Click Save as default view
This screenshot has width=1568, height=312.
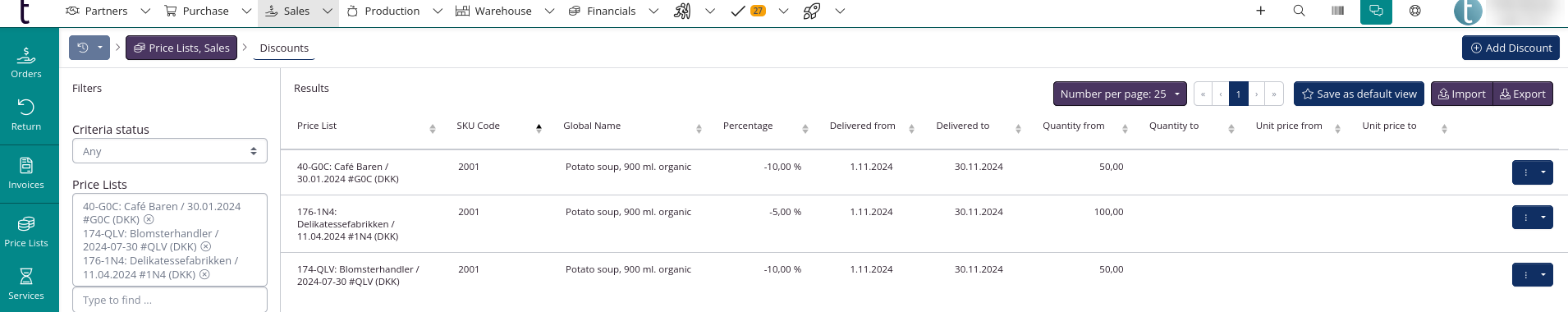(1359, 94)
